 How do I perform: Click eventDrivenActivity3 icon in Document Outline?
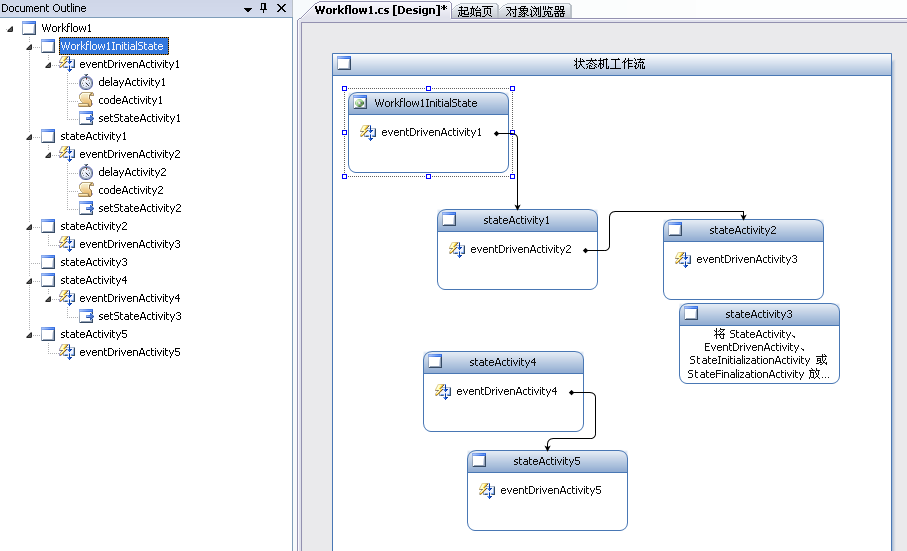pyautogui.click(x=67, y=244)
